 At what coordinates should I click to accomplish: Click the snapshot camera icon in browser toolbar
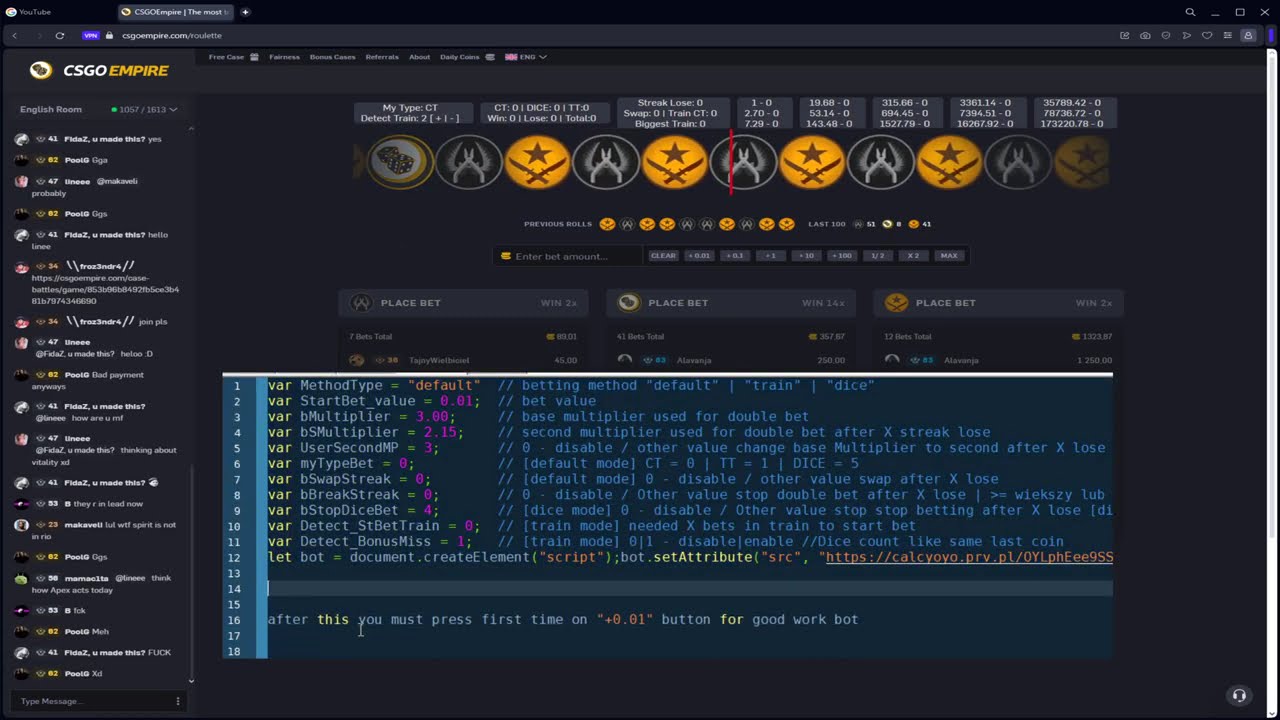[1145, 35]
